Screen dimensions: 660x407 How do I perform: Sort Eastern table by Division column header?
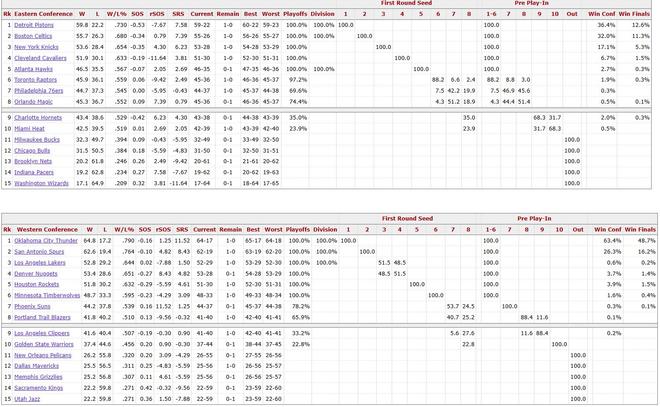(323, 13)
